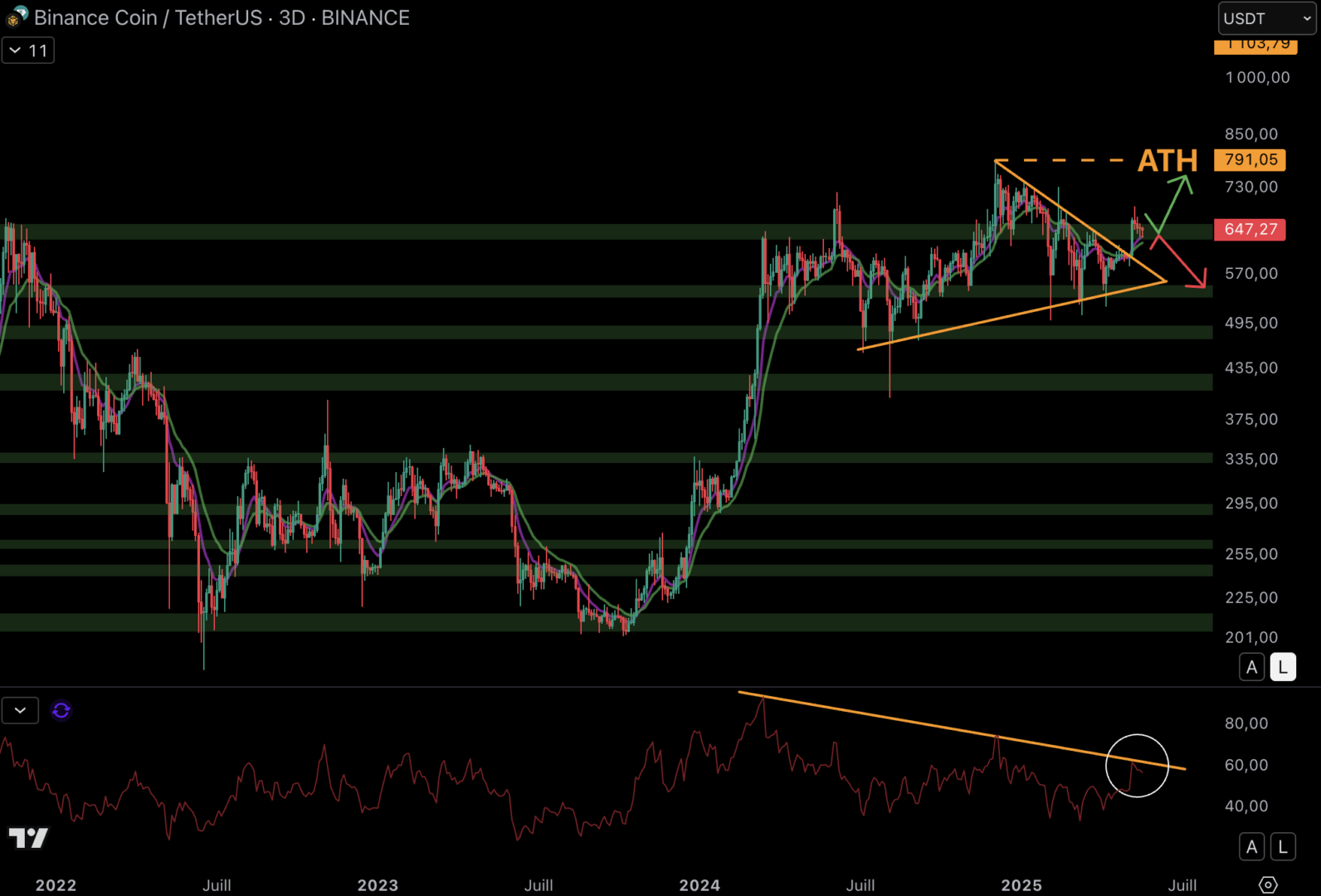Click the 375,00 price axis value
The image size is (1321, 896).
(x=1251, y=419)
